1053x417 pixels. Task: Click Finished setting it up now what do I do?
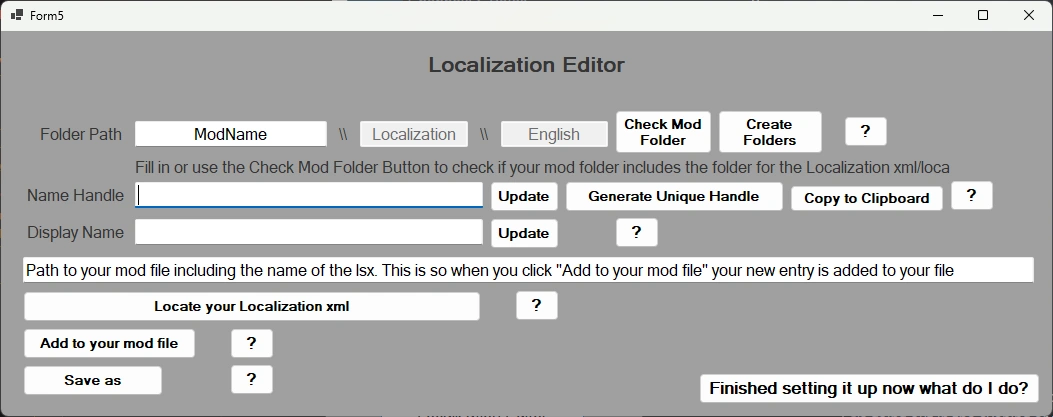coord(869,388)
